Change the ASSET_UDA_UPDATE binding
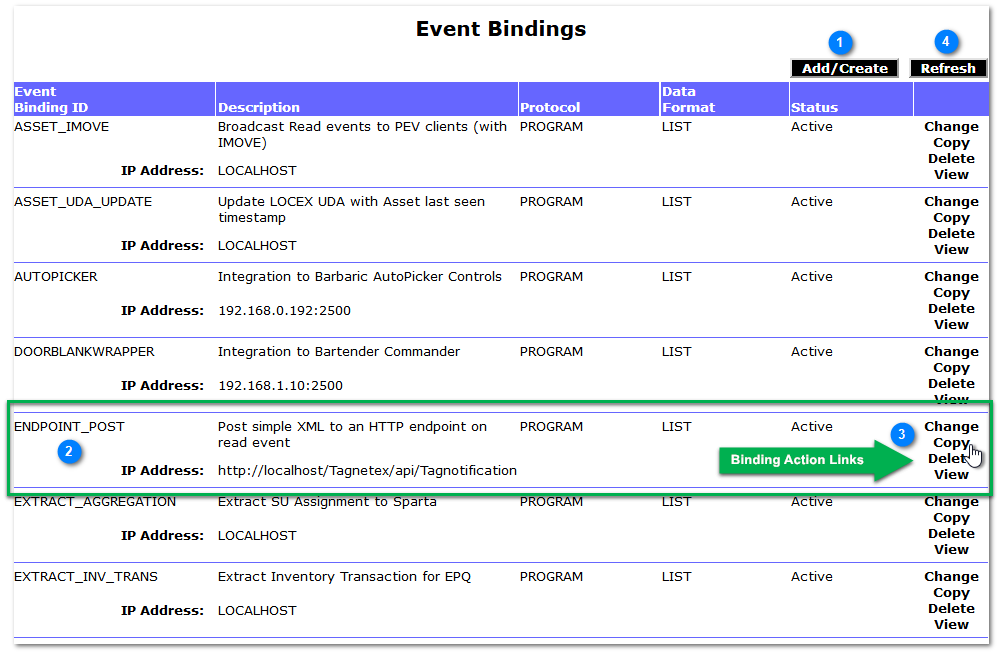 951,202
